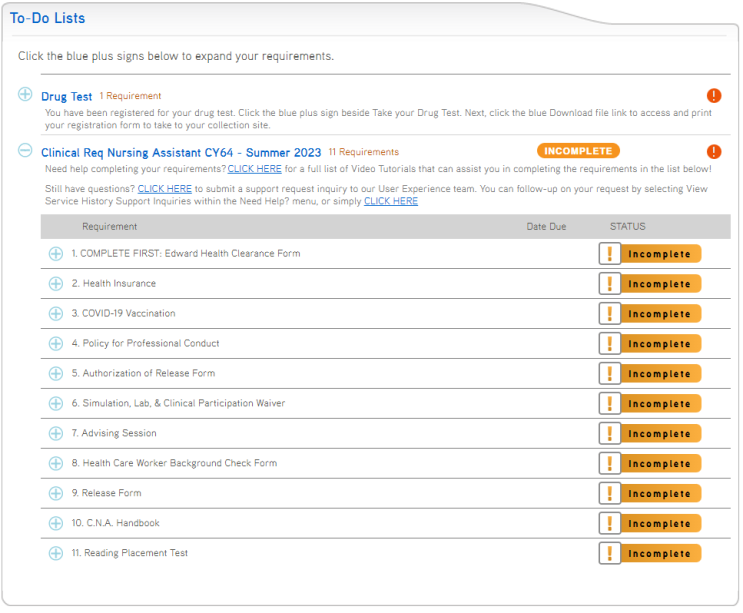Click exclamation icon in Health Insurance row
This screenshot has height=613, width=743.
[610, 284]
